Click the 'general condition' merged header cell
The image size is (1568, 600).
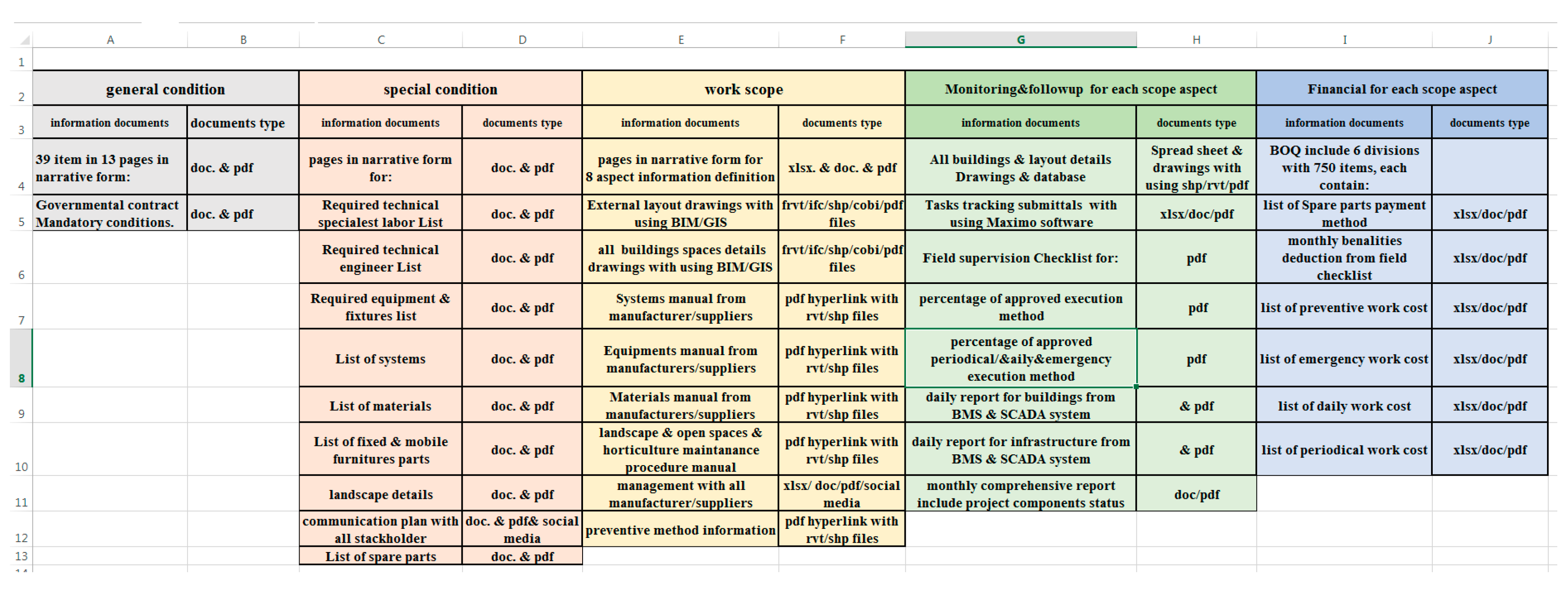click(x=166, y=89)
